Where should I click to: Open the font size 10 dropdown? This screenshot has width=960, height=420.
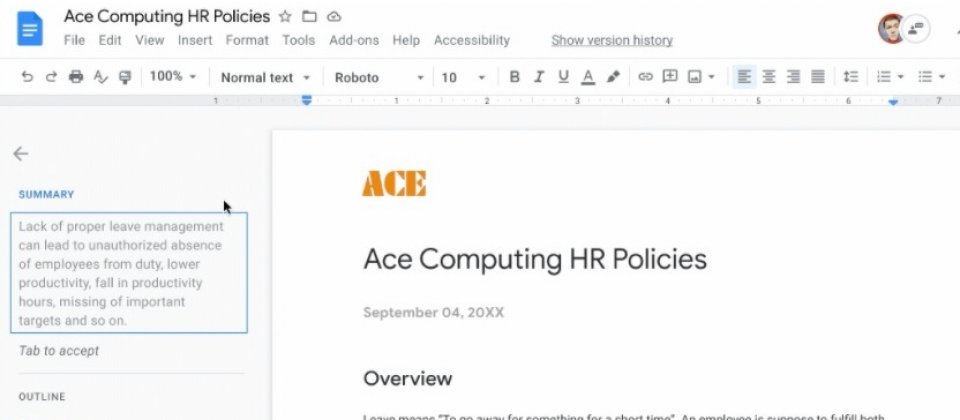463,78
